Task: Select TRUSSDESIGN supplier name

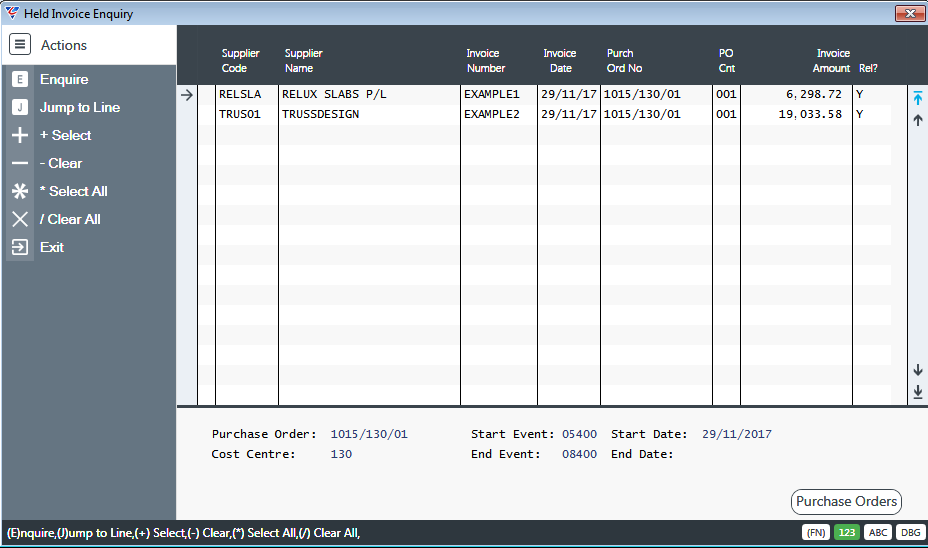Action: 320,114
